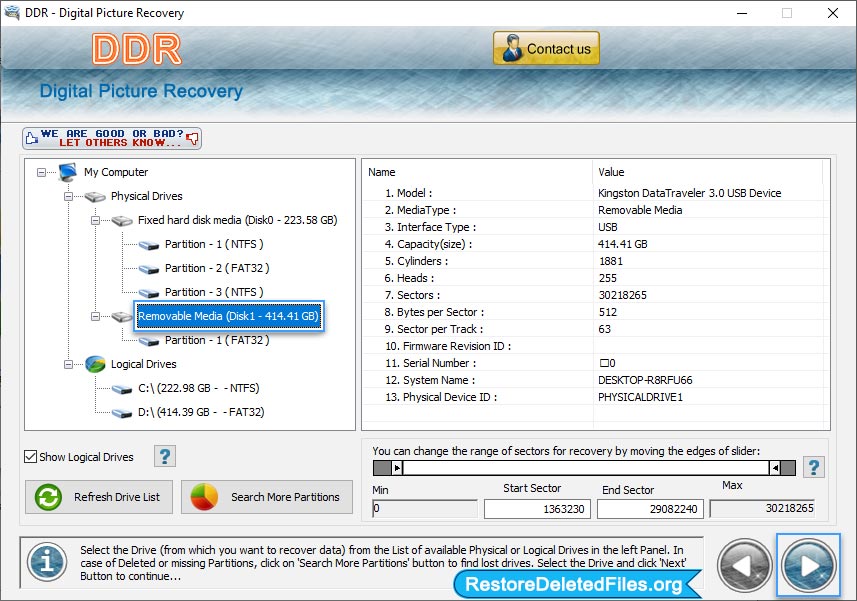Proceed with the Next arrow button
Screen dimensions: 857x601
808,566
